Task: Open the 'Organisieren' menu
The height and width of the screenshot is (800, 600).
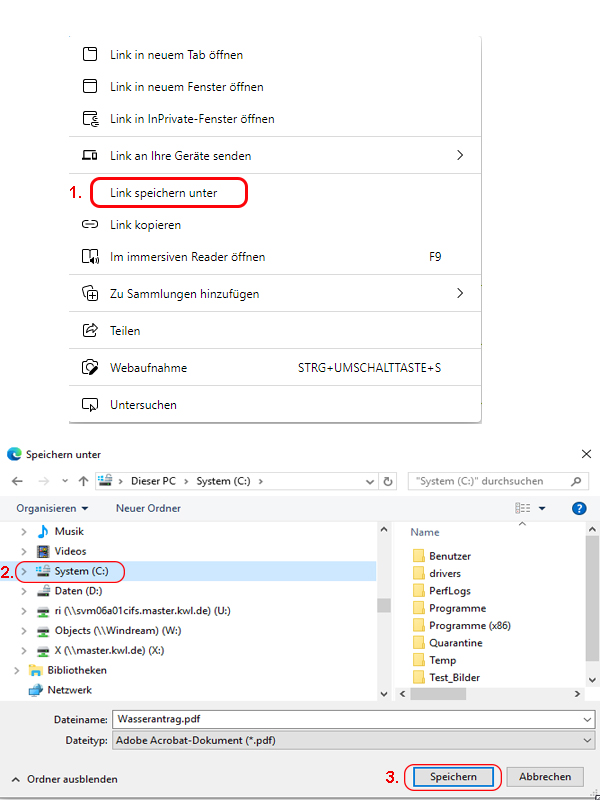Action: point(52,508)
